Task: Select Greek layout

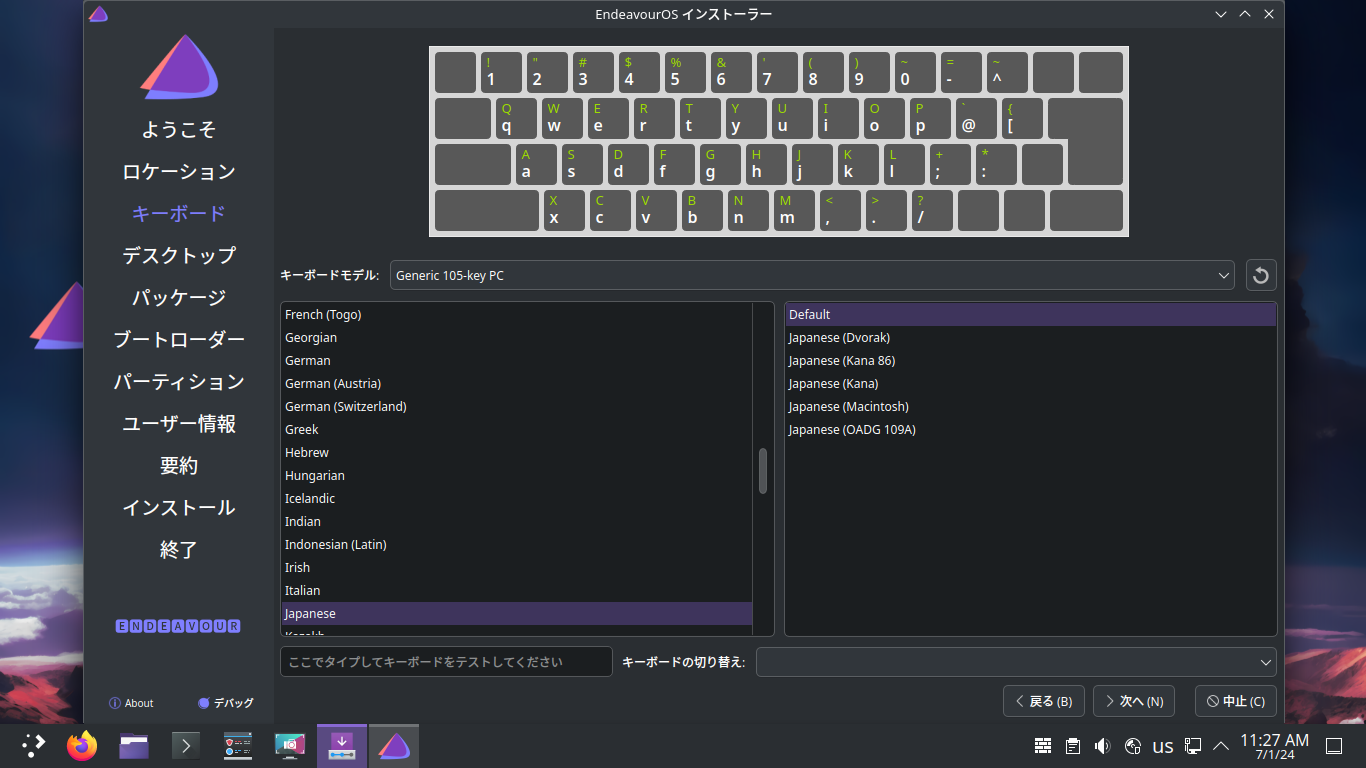Action: coord(516,430)
